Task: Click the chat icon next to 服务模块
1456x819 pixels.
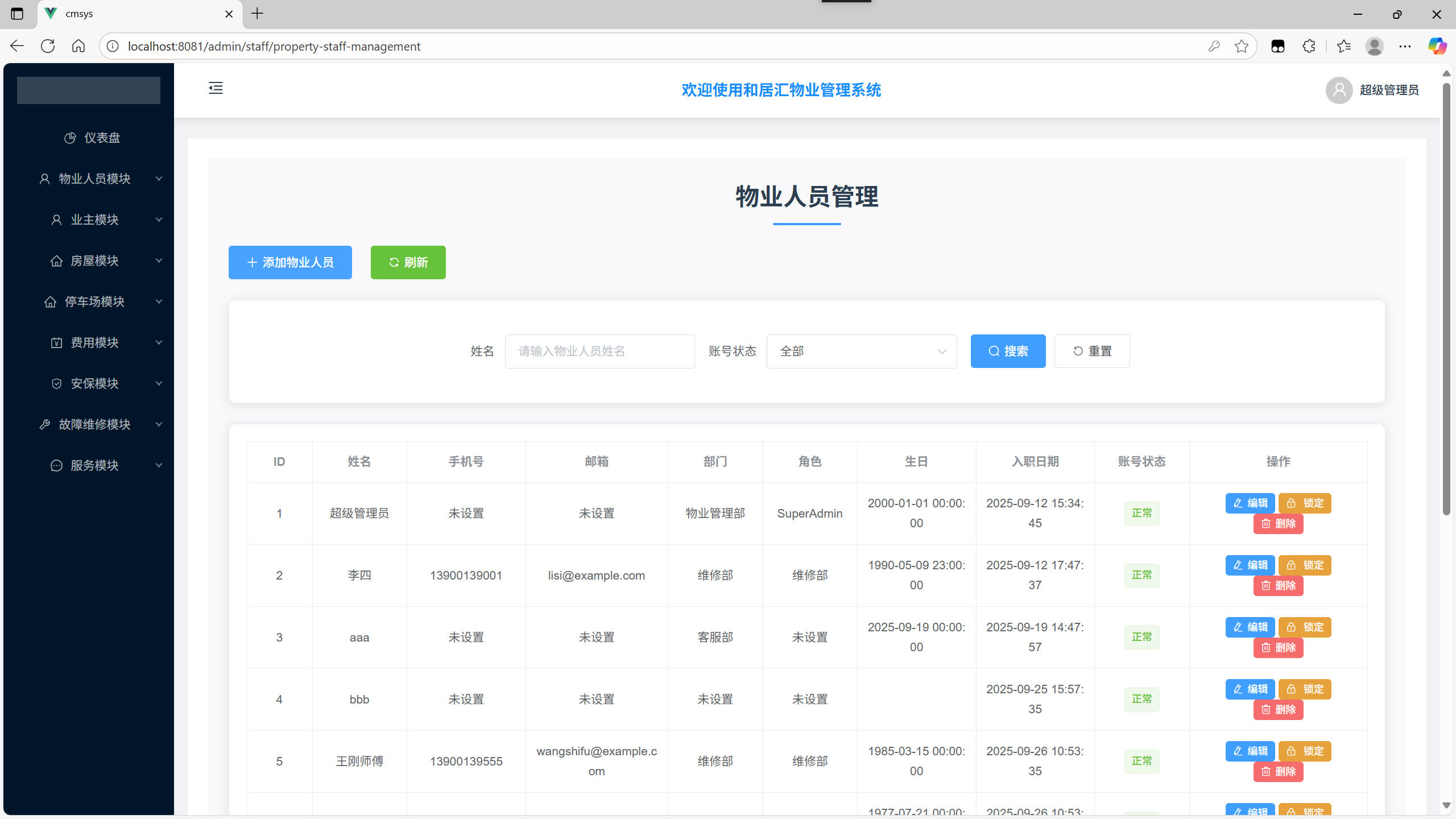Action: click(x=56, y=465)
